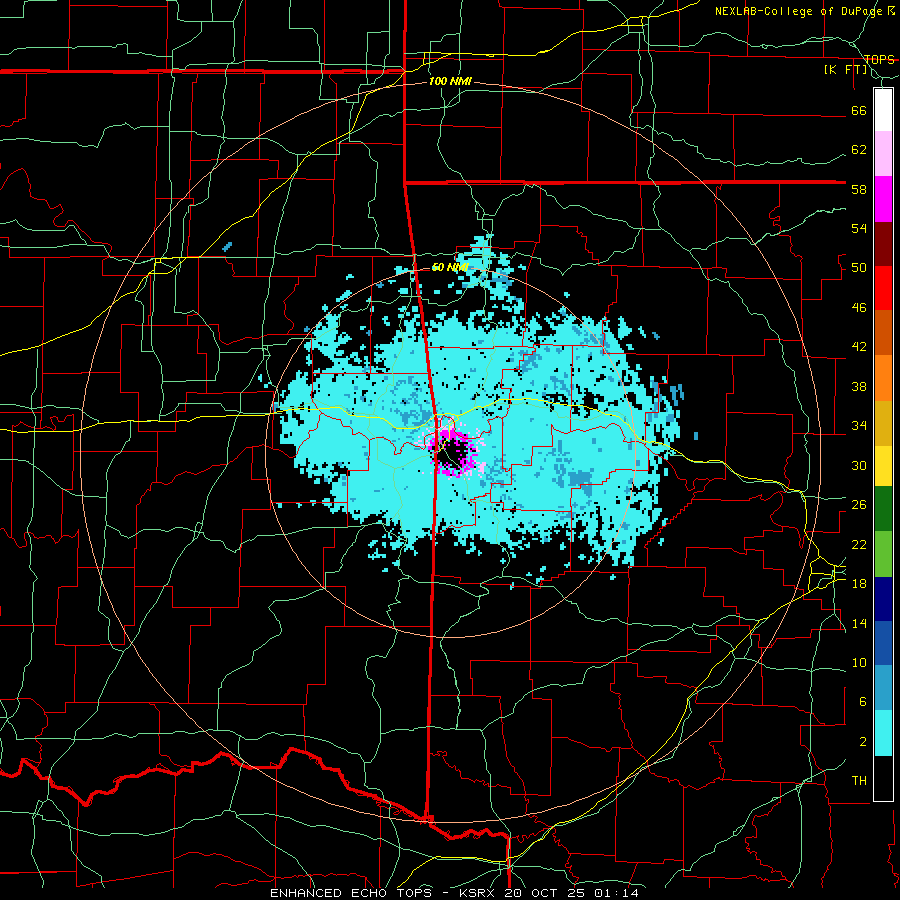Click the legend value '14'

pos(859,623)
